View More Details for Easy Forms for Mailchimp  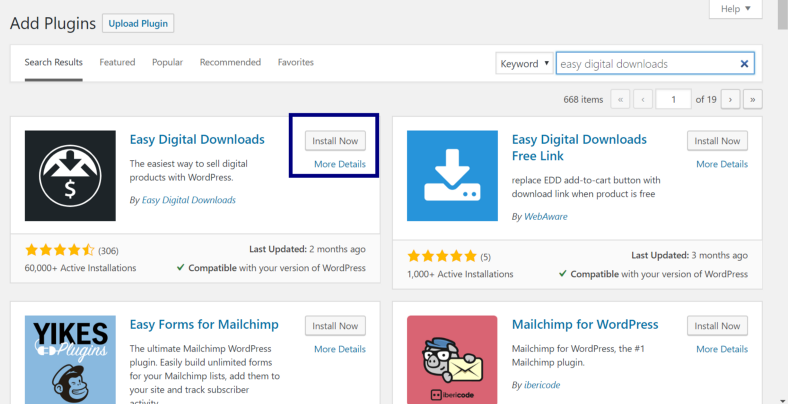point(340,349)
